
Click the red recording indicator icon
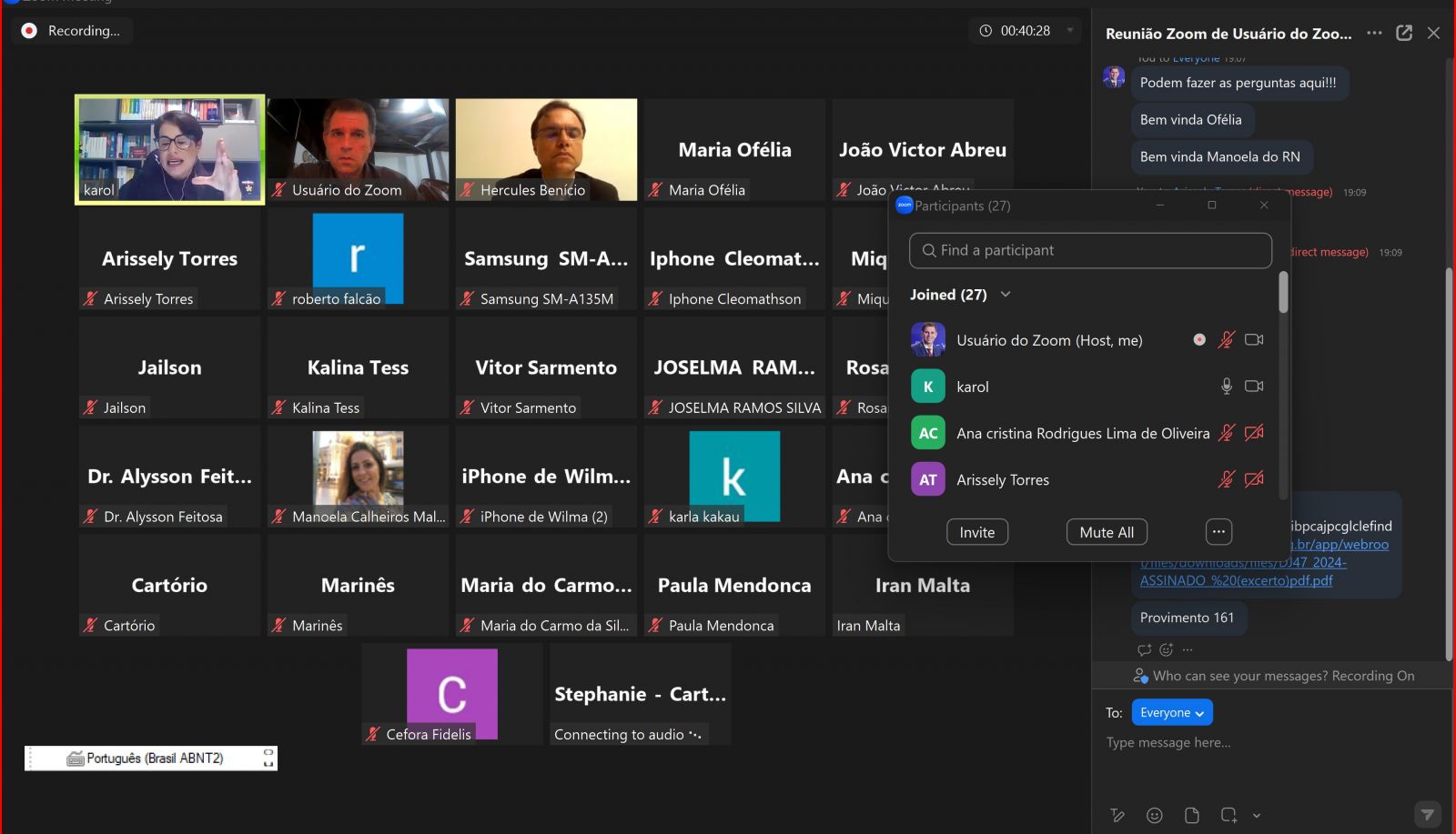coord(29,31)
